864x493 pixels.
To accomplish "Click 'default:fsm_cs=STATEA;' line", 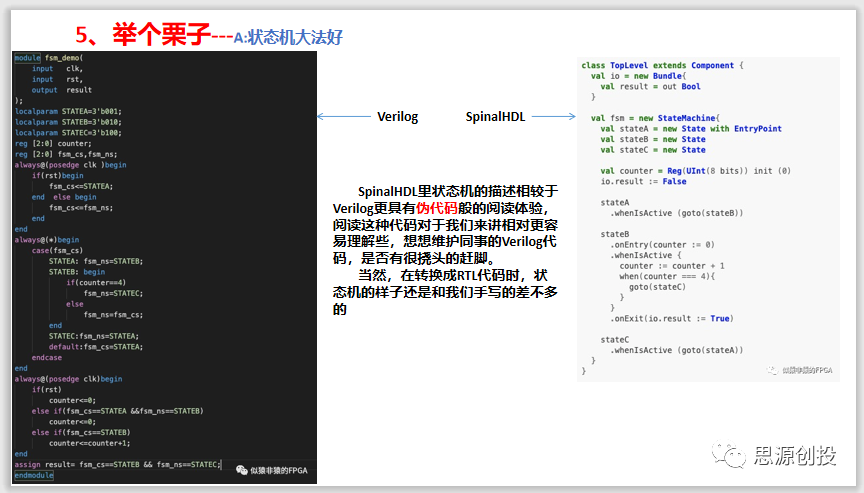I will click(96, 347).
